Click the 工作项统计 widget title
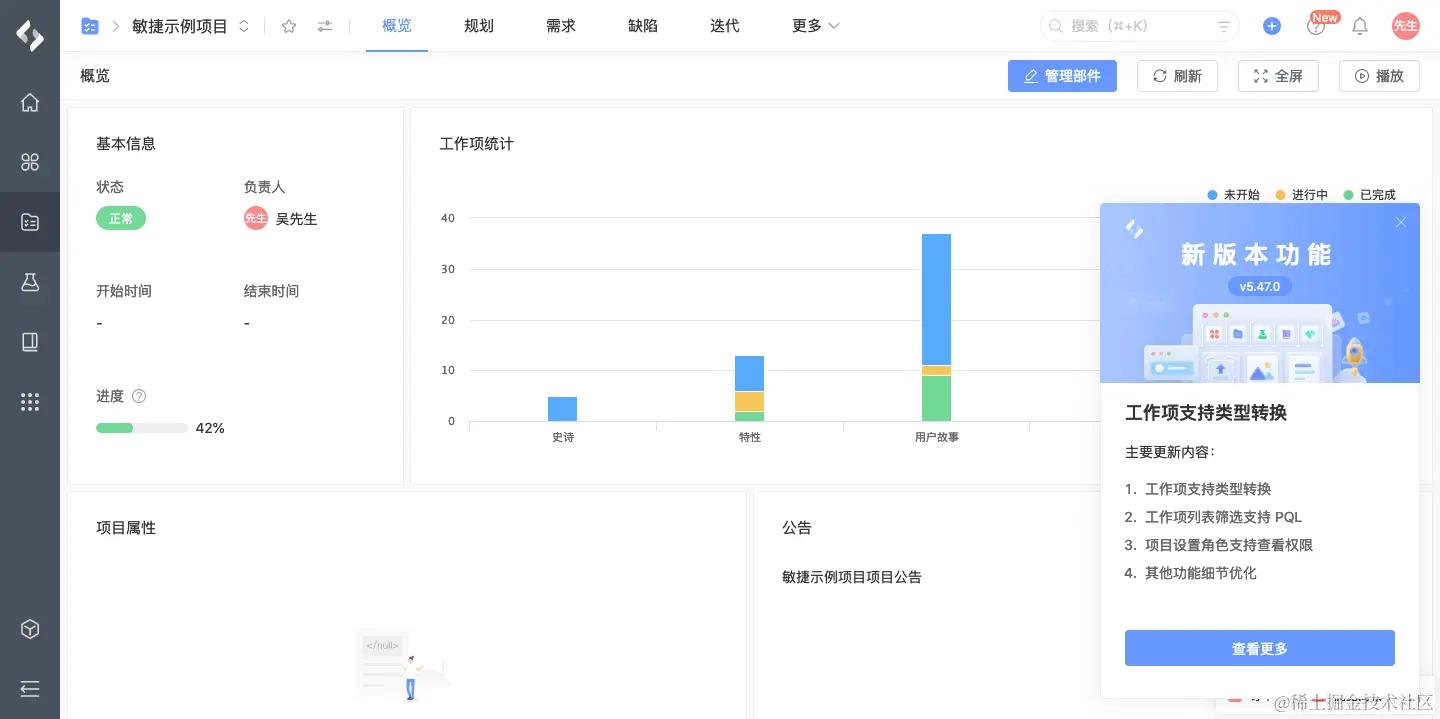The height and width of the screenshot is (719, 1440). point(476,144)
